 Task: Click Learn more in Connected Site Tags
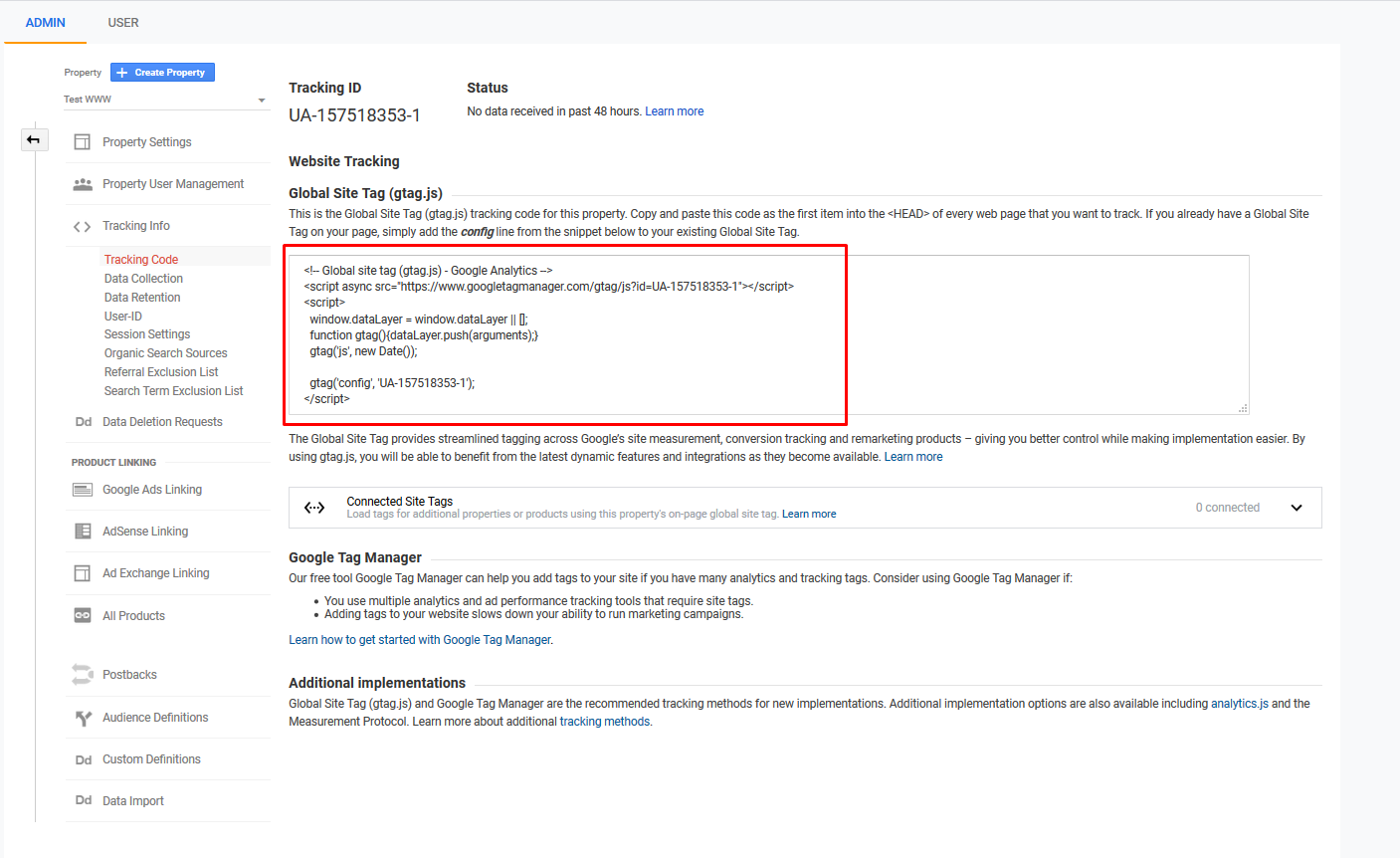tap(809, 515)
